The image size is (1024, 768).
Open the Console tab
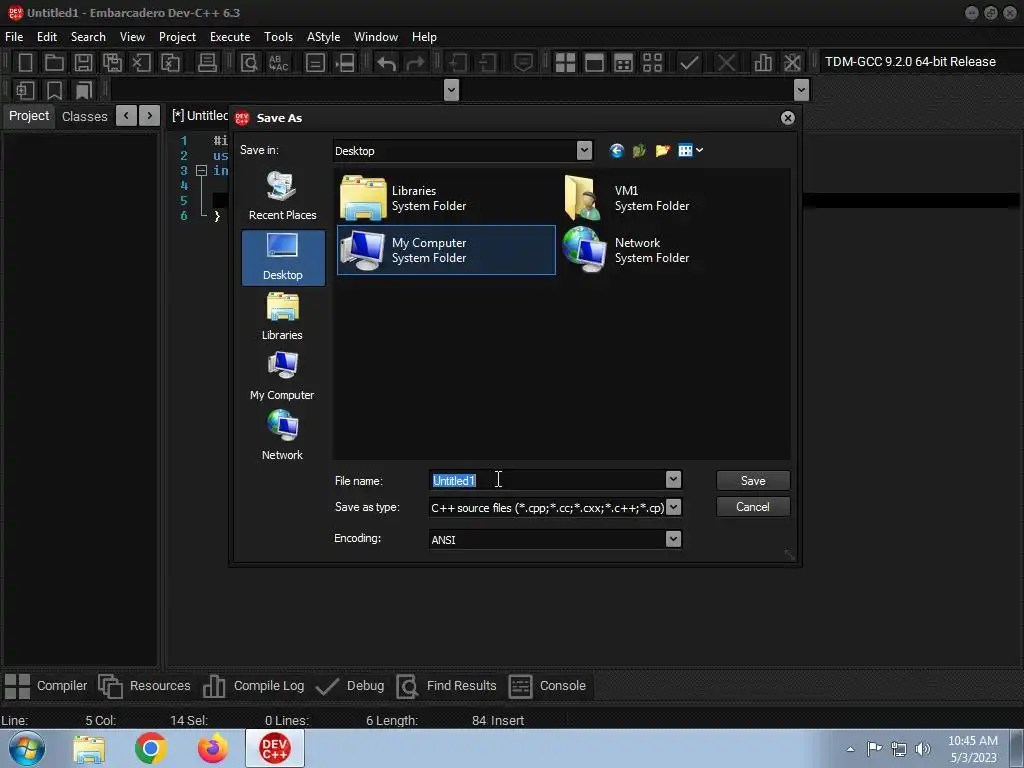pyautogui.click(x=547, y=686)
